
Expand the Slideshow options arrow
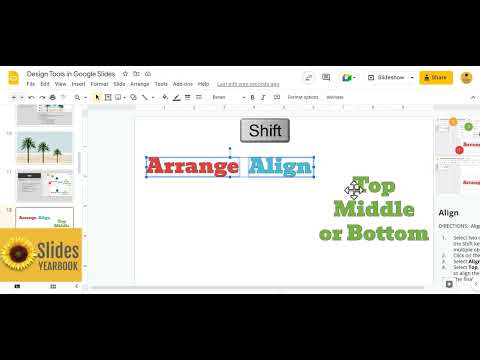click(412, 78)
